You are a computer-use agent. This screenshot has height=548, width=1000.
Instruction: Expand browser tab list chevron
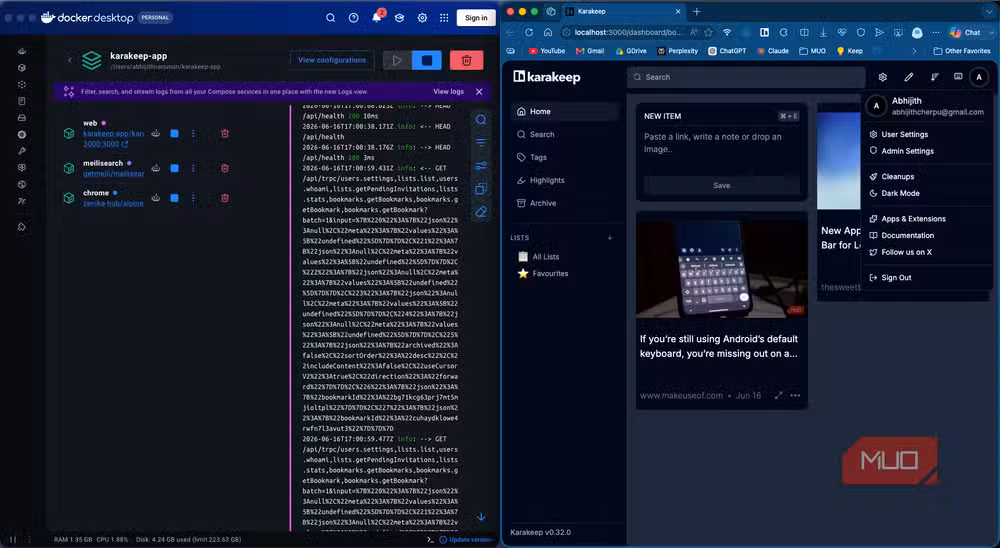[x=990, y=11]
